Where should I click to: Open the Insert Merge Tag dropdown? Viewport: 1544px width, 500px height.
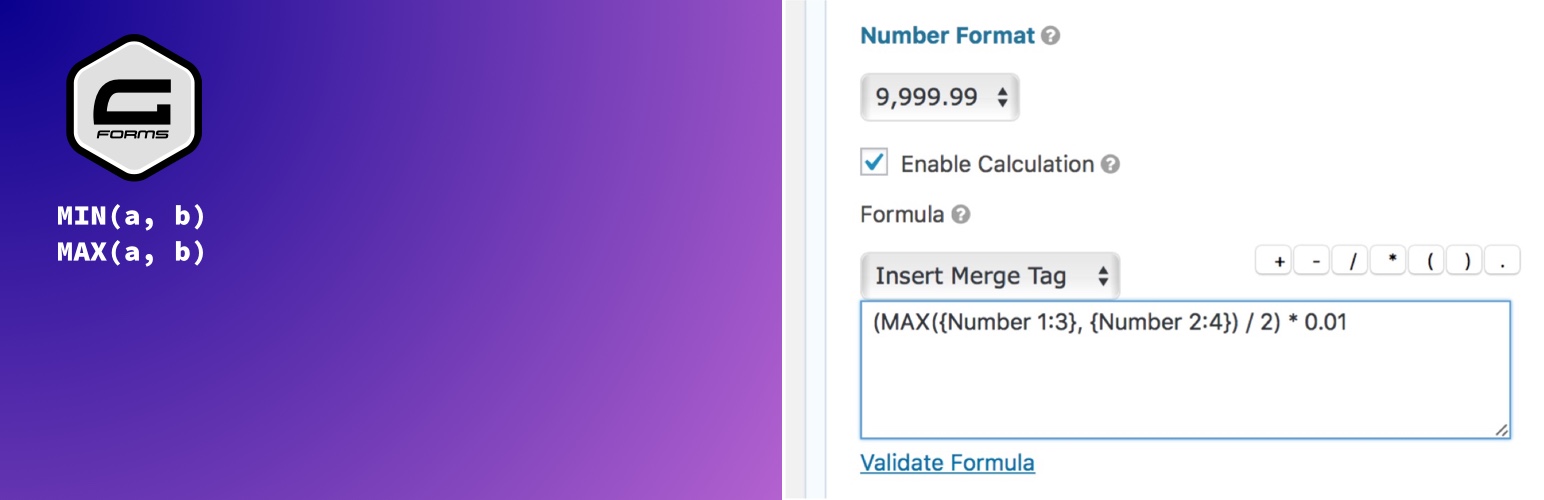tap(990, 276)
